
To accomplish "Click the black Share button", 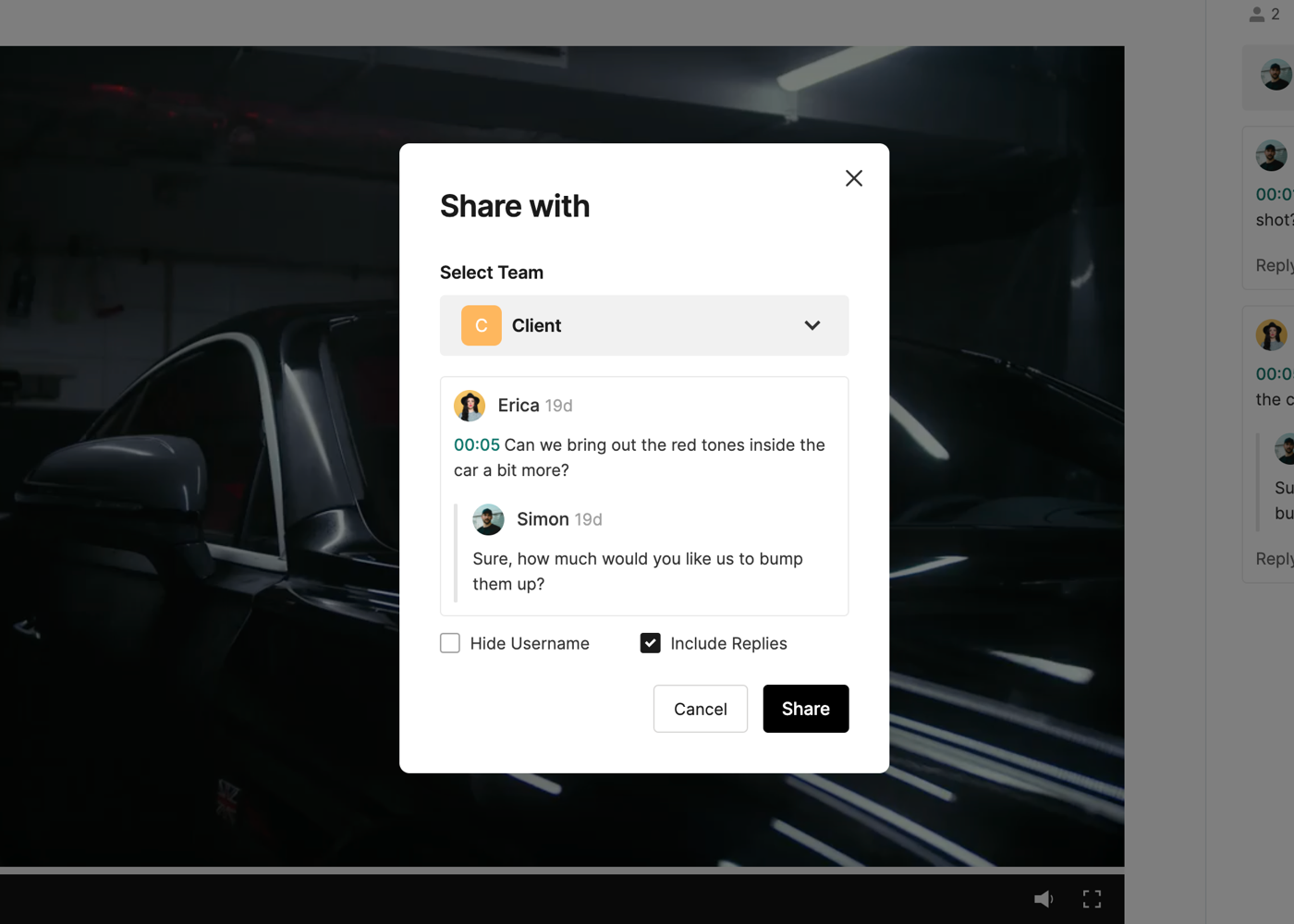I will (805, 709).
